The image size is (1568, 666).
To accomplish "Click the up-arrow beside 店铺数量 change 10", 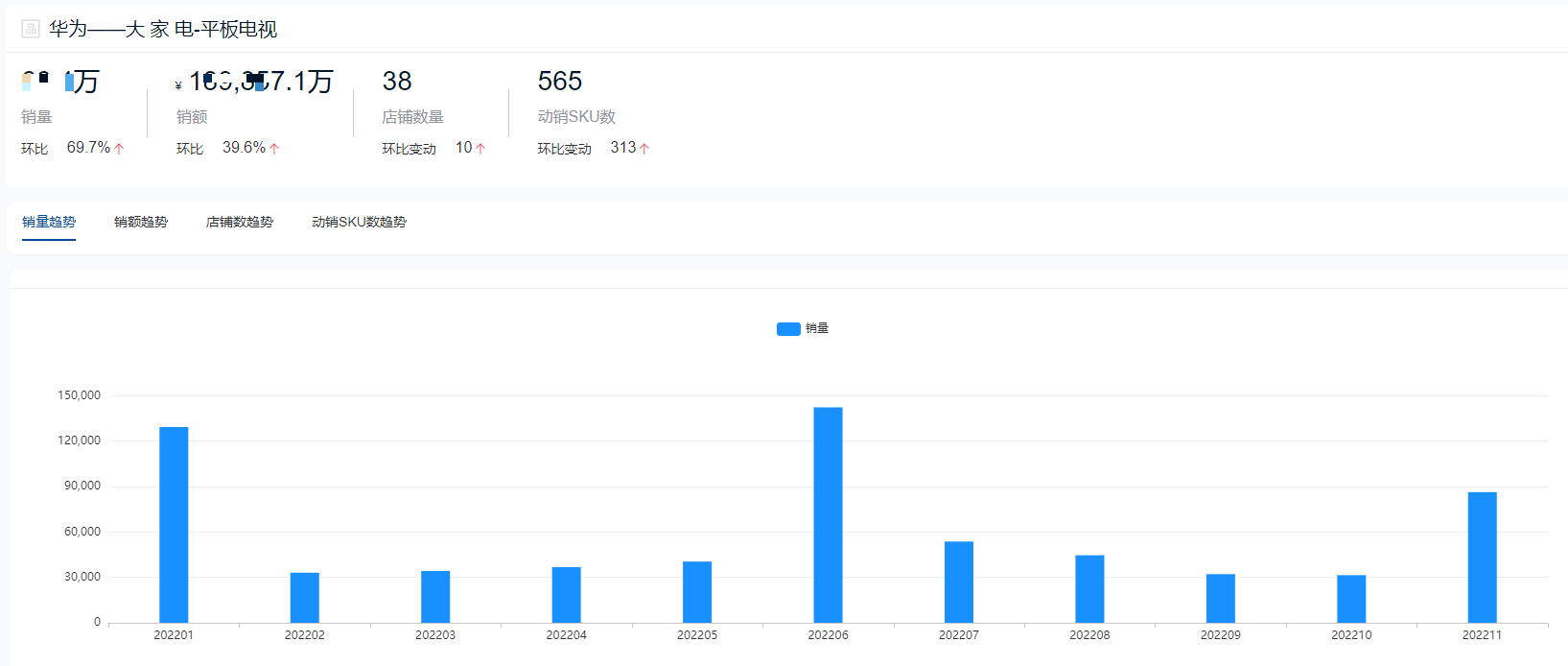I will [x=480, y=149].
